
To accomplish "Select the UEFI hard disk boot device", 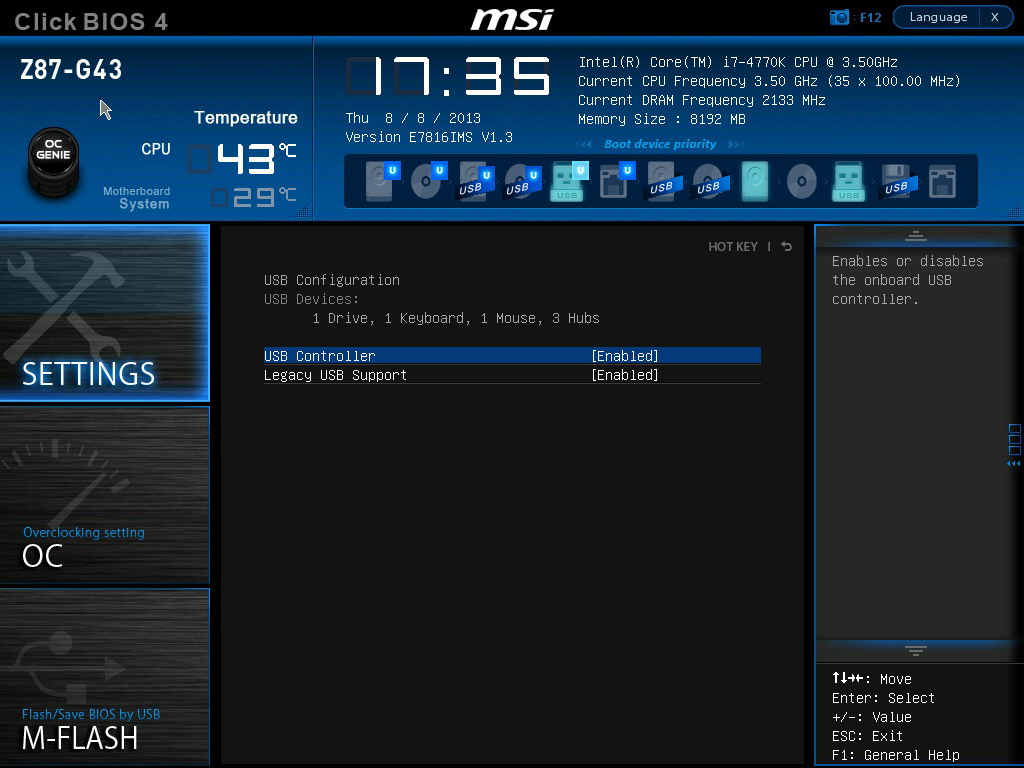I will 381,180.
